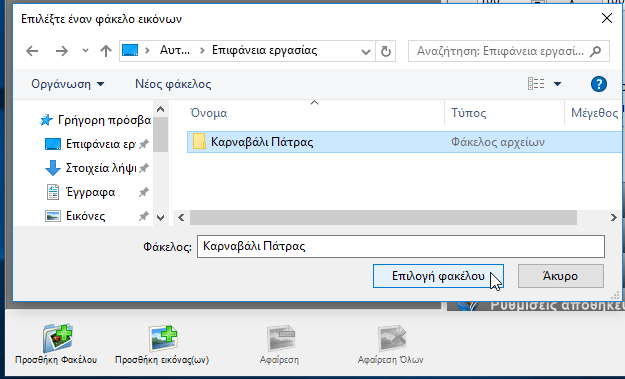
Task: Click Αφαίρεση Όλων in the background window
Action: coord(391,344)
